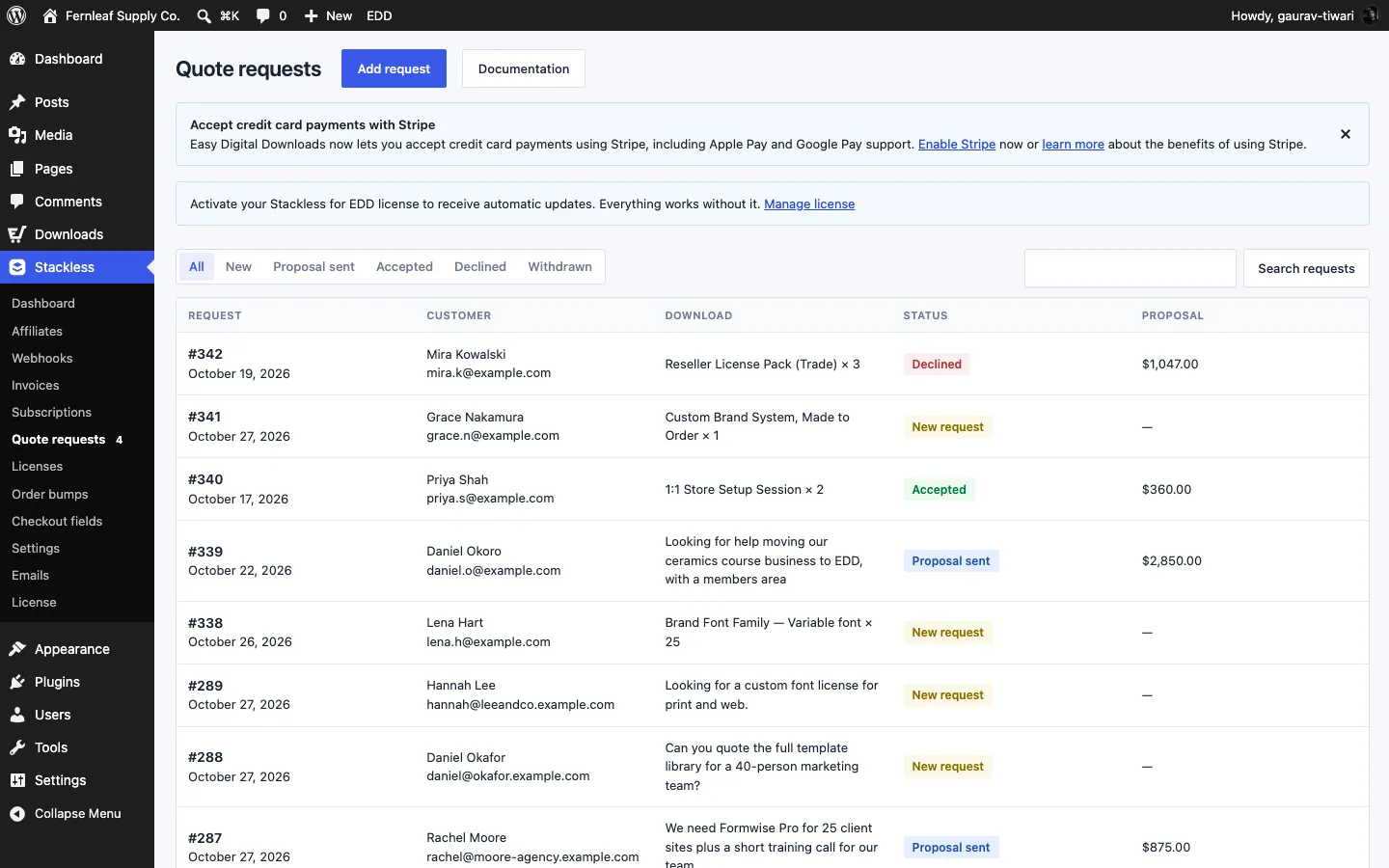Click the Plugins plug icon
Viewport: 1389px width, 868px height.
[17, 682]
